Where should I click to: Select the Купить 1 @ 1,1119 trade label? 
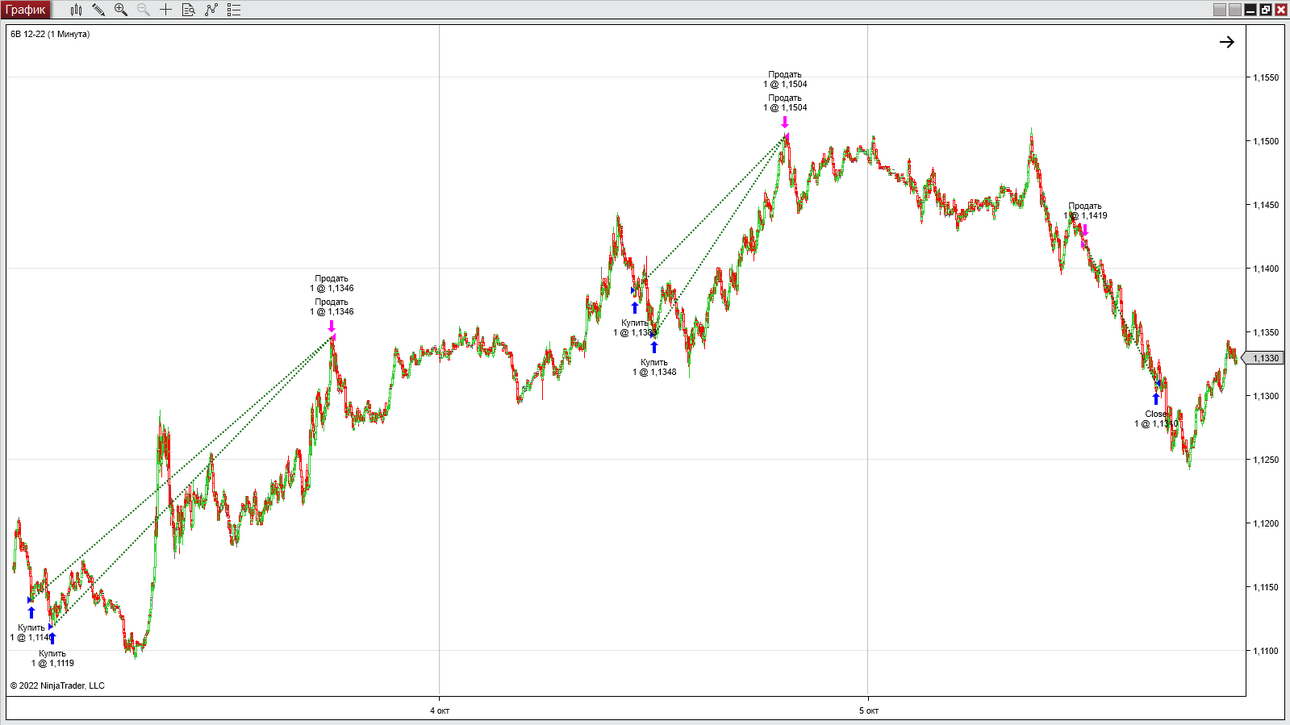(x=52, y=658)
